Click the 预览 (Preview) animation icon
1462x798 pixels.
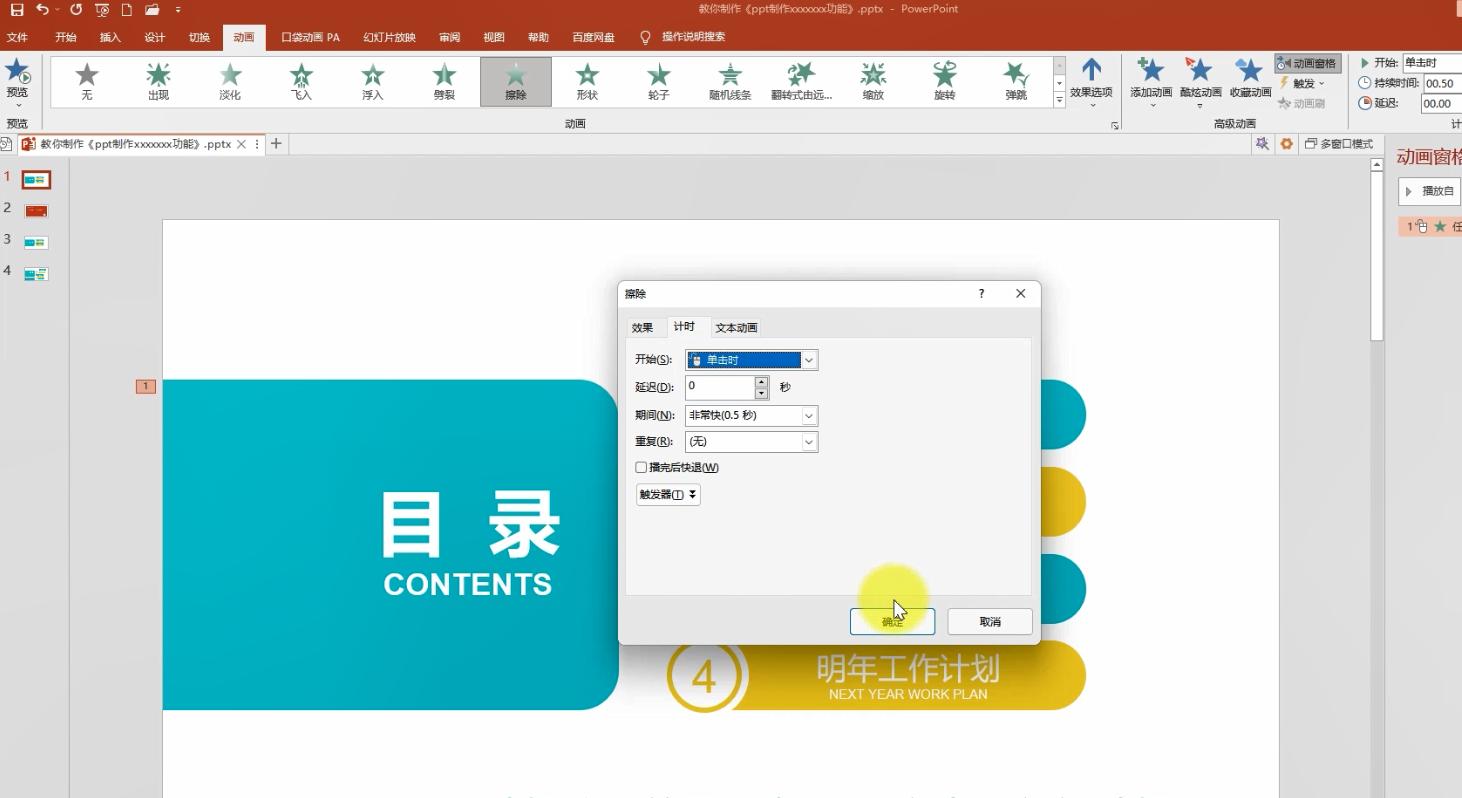[17, 78]
